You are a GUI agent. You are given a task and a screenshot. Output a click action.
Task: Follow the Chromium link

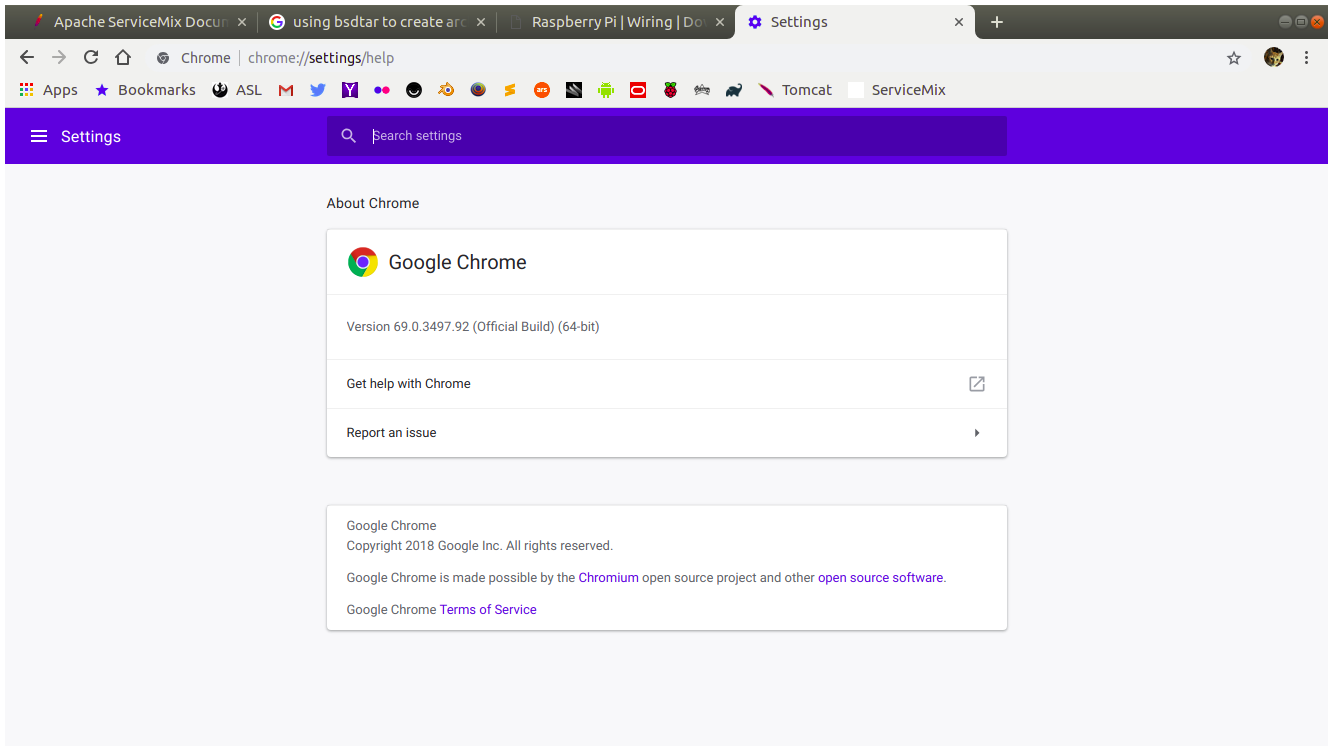[x=608, y=578]
